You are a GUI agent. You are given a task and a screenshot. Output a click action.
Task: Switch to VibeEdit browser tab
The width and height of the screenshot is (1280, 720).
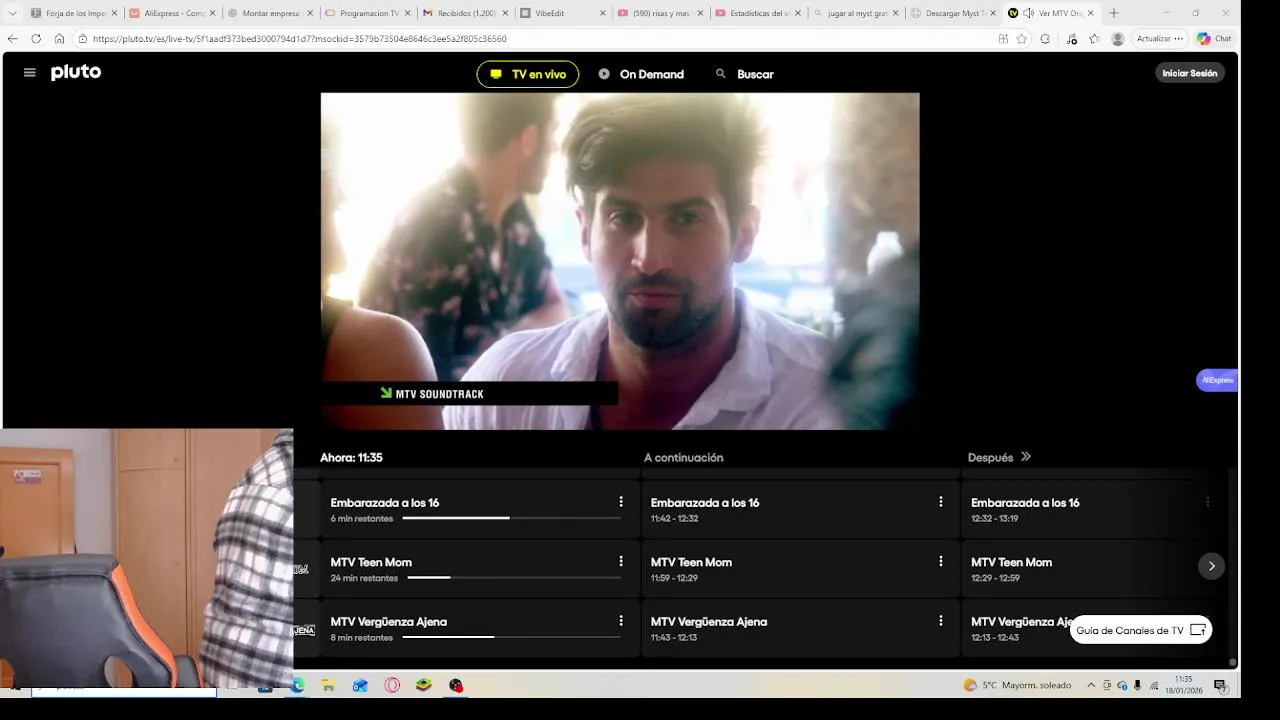563,13
